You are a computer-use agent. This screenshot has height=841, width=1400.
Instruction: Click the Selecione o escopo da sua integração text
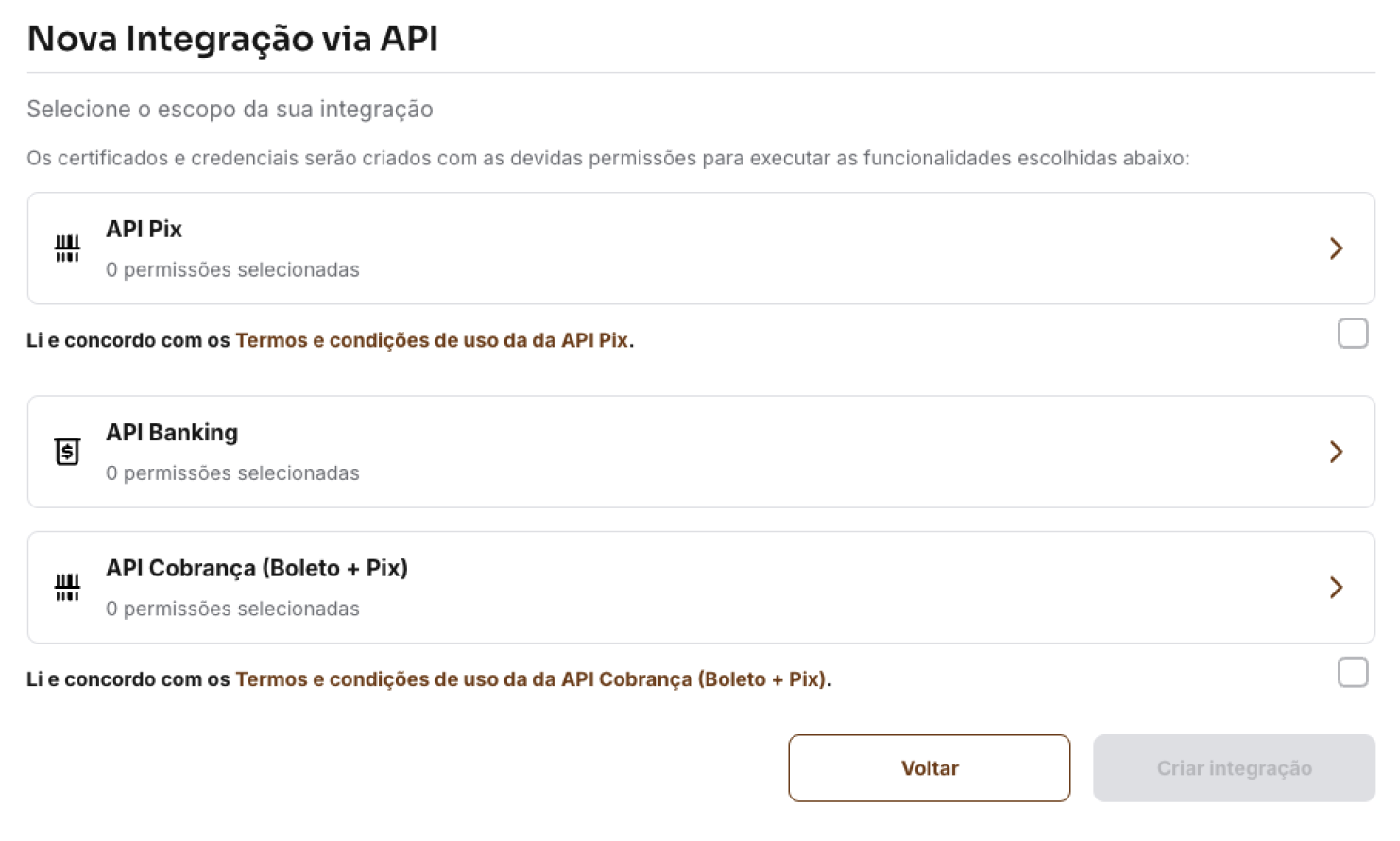(230, 110)
